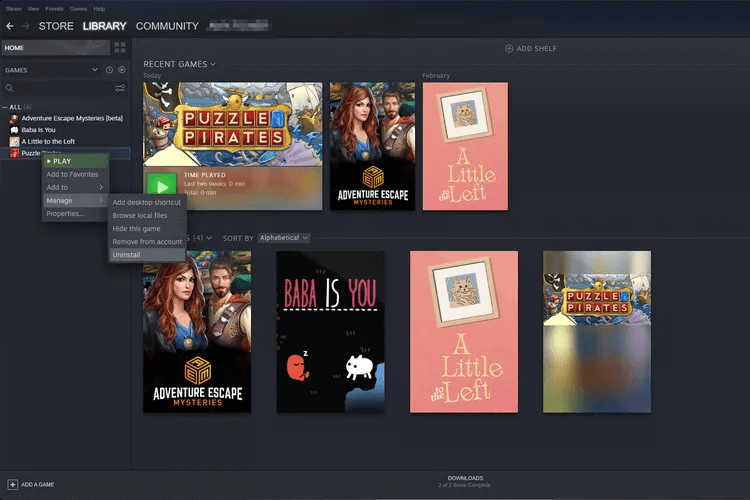750x500 pixels.
Task: Select Uninstall from the Manage submenu
Action: coord(127,255)
